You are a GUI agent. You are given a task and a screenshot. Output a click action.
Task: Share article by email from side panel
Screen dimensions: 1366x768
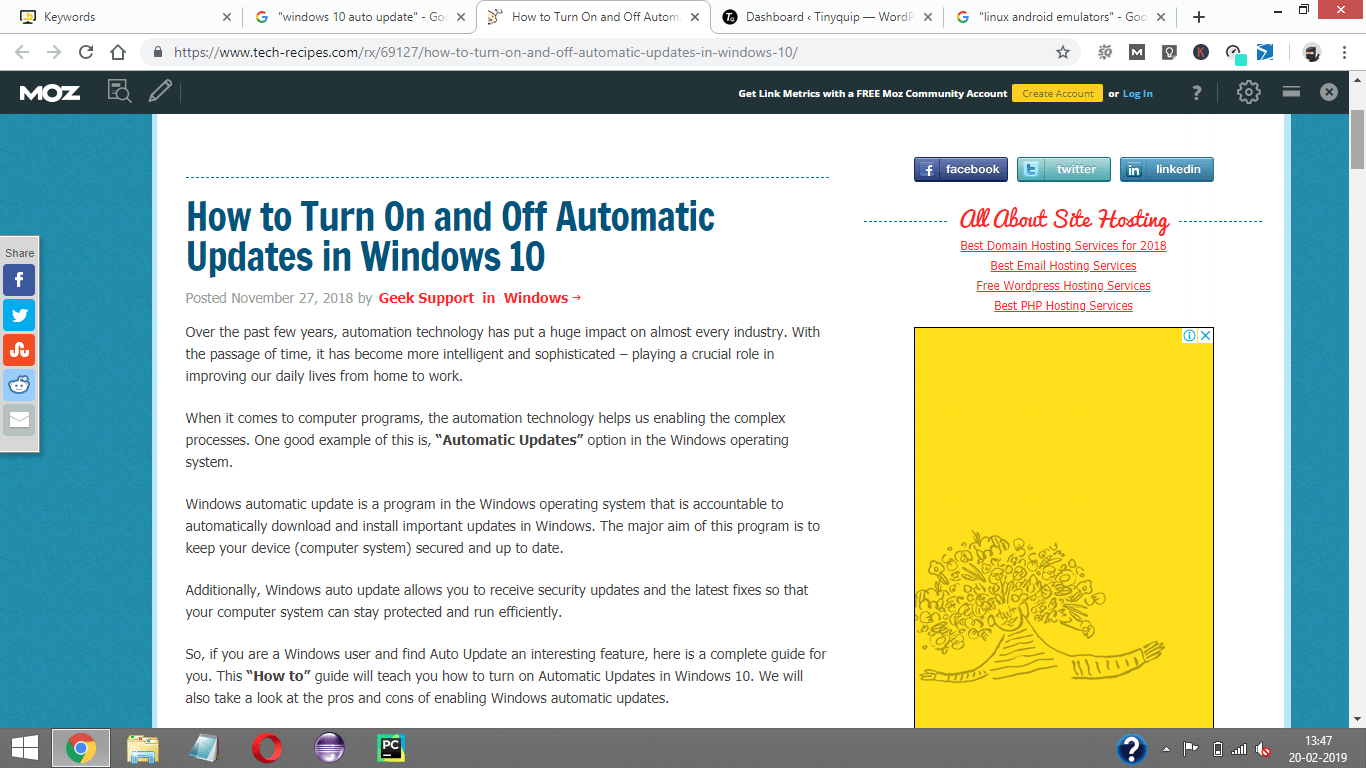tap(19, 419)
